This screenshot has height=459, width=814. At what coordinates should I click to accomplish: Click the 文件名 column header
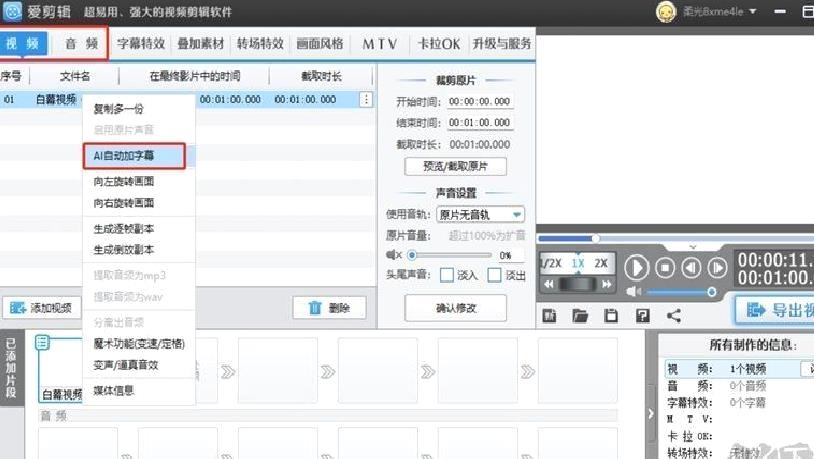tap(75, 76)
